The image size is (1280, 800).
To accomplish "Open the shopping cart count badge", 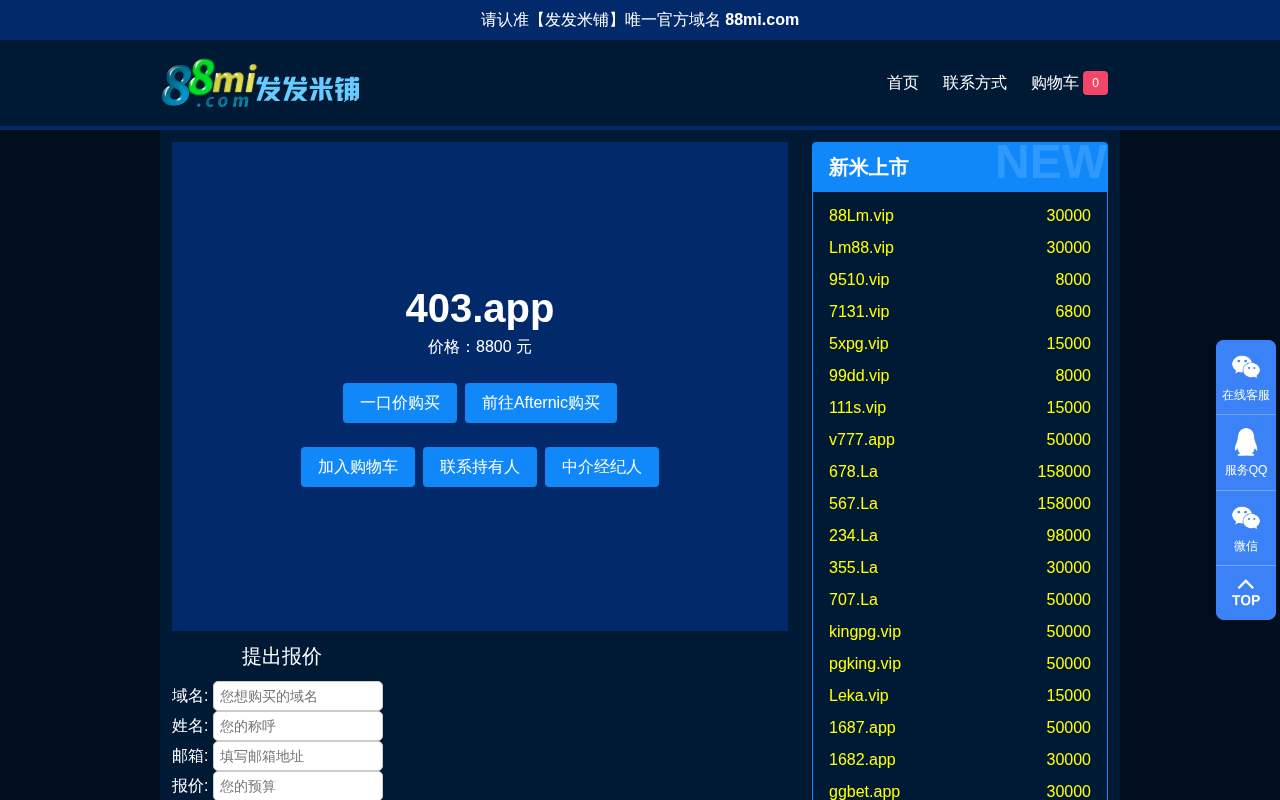I will point(1095,83).
